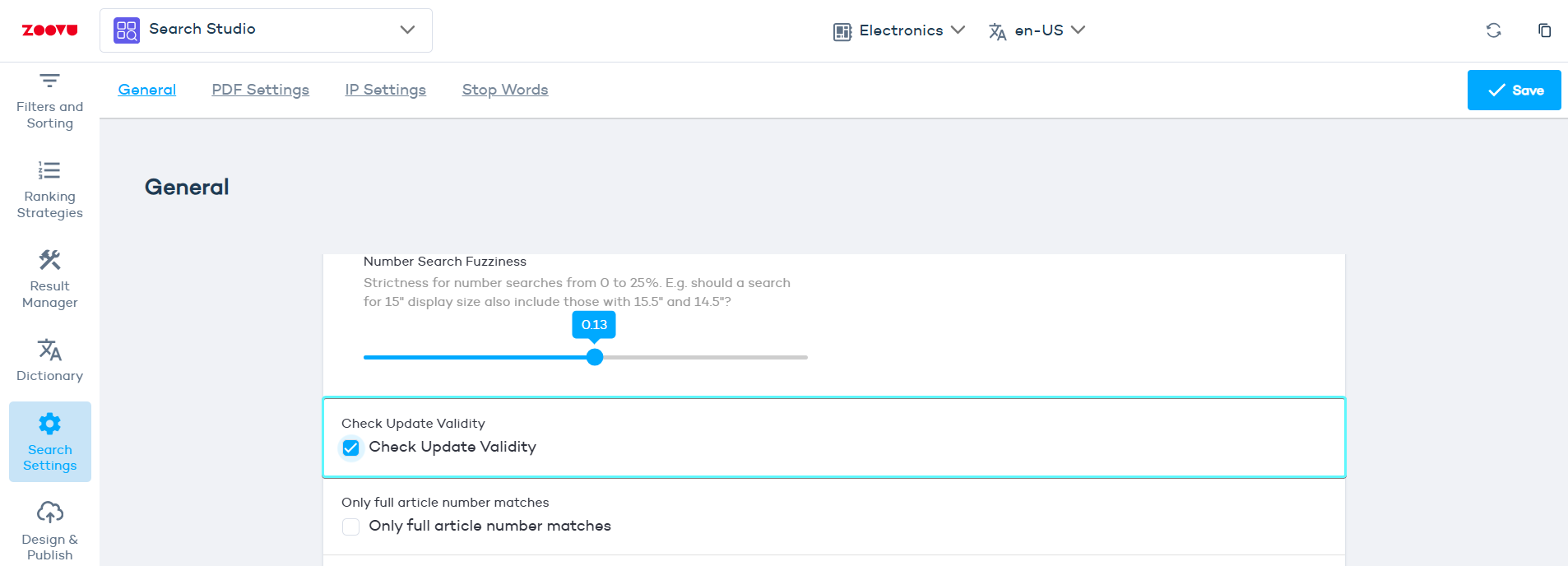Open the IP Settings page
This screenshot has width=1568, height=566.
click(x=385, y=90)
